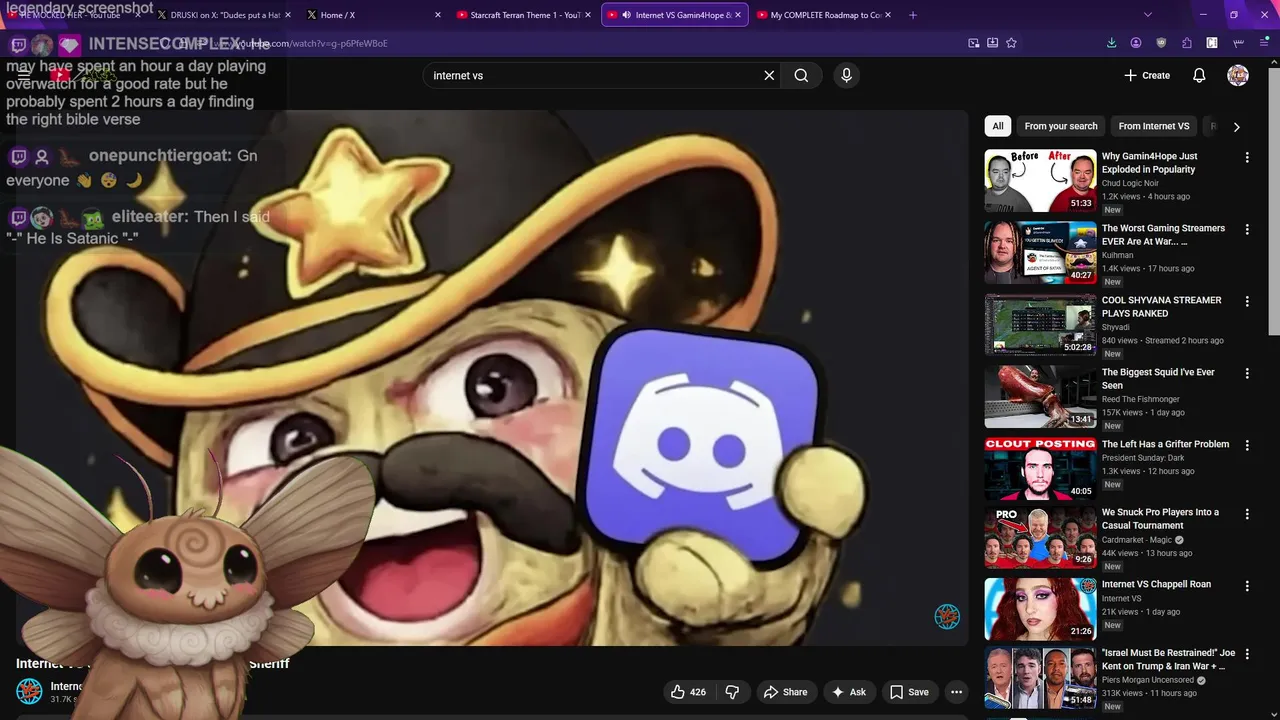
Task: Close the Starcraft Terran Theme tab
Action: 587,15
